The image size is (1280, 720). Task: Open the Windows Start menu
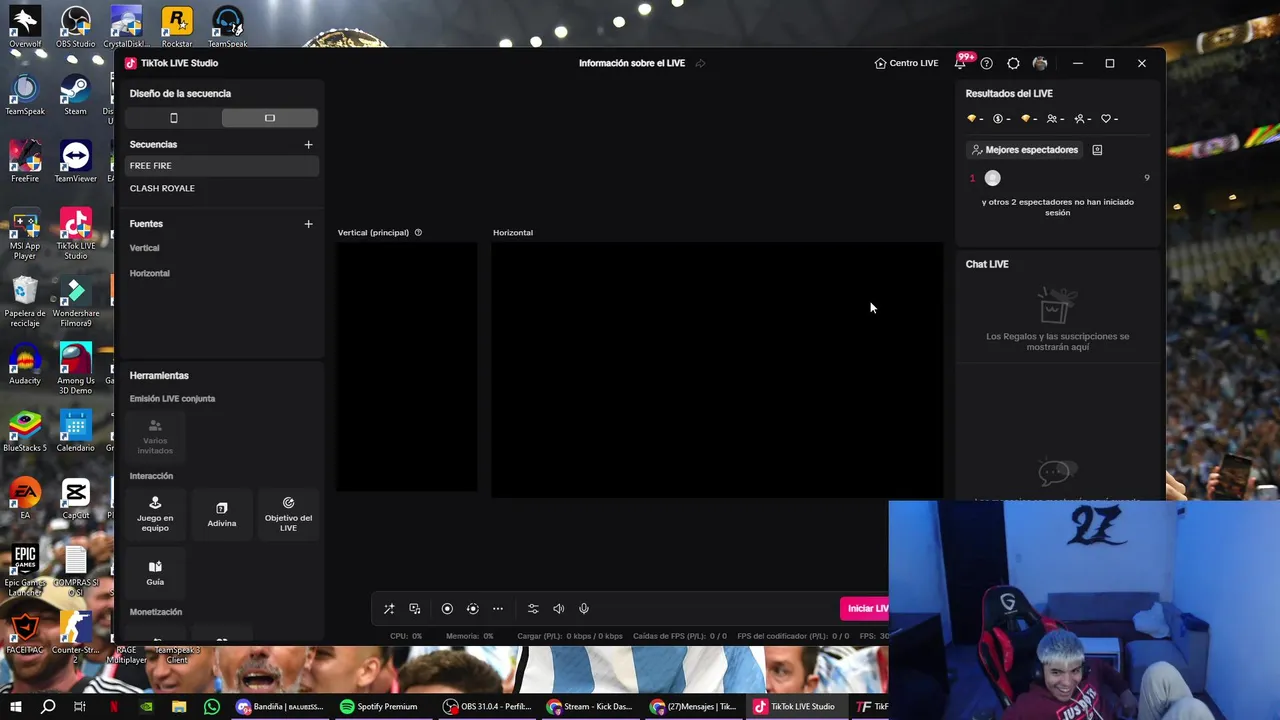click(15, 707)
